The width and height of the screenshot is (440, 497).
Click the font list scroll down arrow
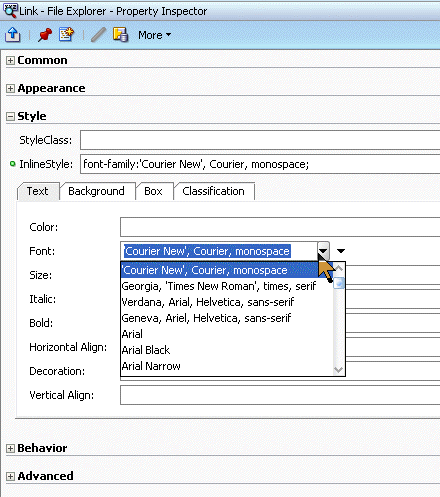click(x=339, y=370)
